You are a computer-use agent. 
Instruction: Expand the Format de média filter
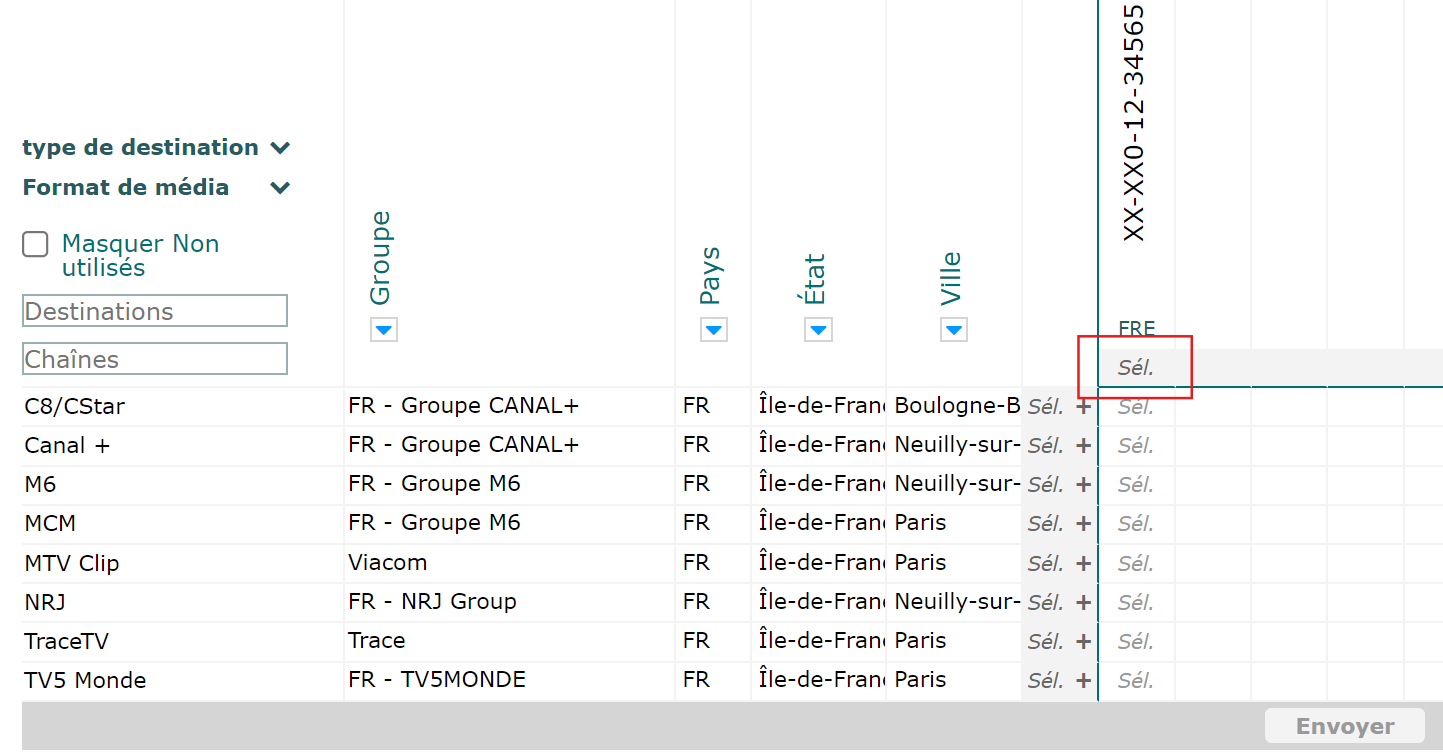(281, 188)
